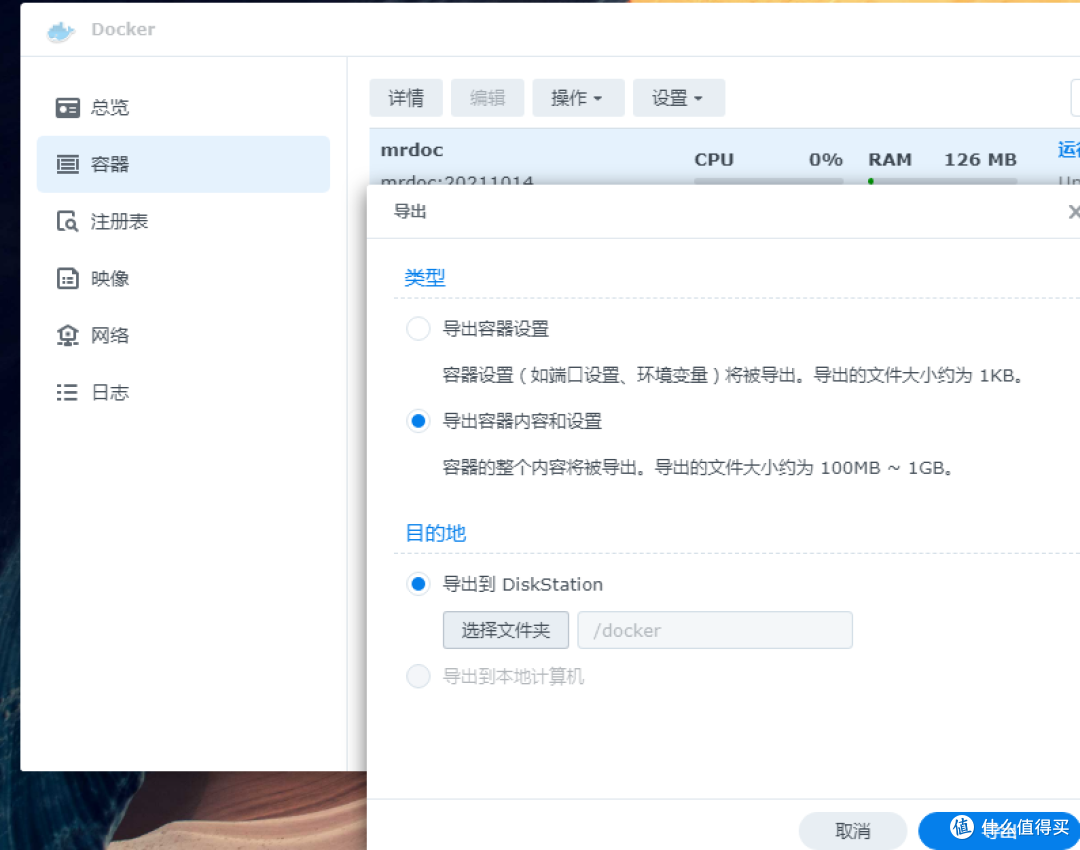Choose the 导出到 DiskStation destination option
The height and width of the screenshot is (850, 1080).
click(418, 583)
